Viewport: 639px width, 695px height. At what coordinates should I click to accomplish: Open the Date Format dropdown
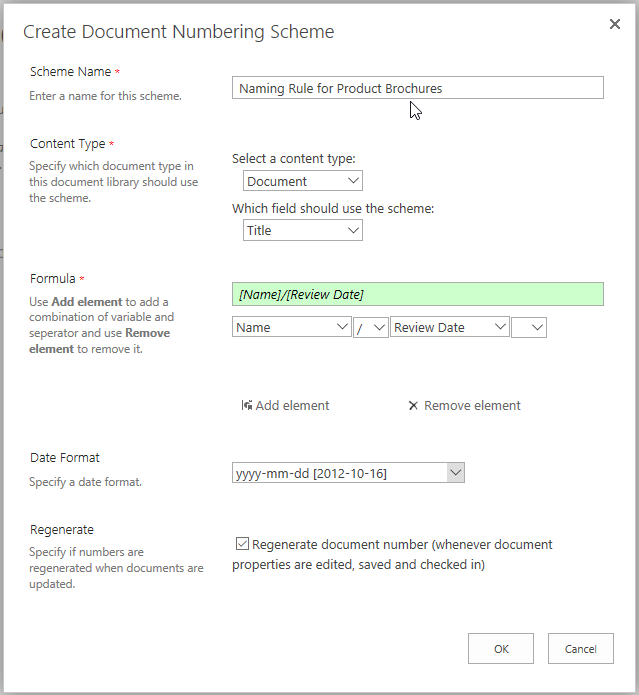pos(348,473)
